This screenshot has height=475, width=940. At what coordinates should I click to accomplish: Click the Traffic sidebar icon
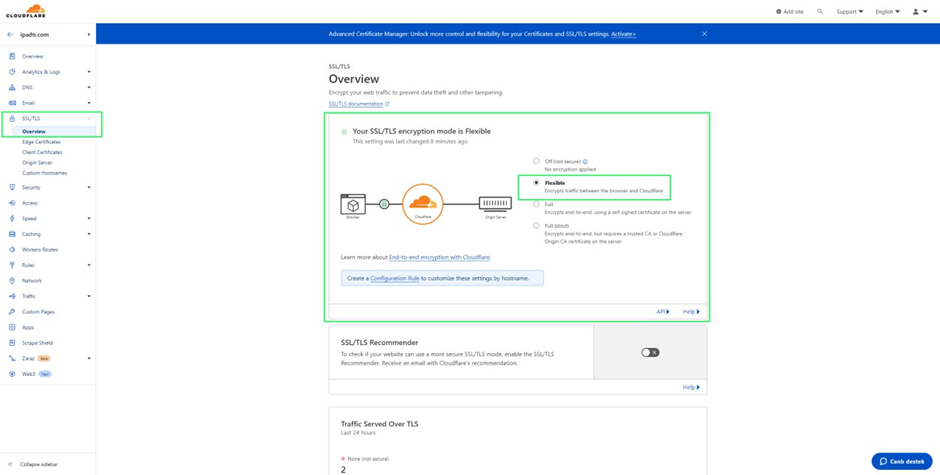pos(12,296)
